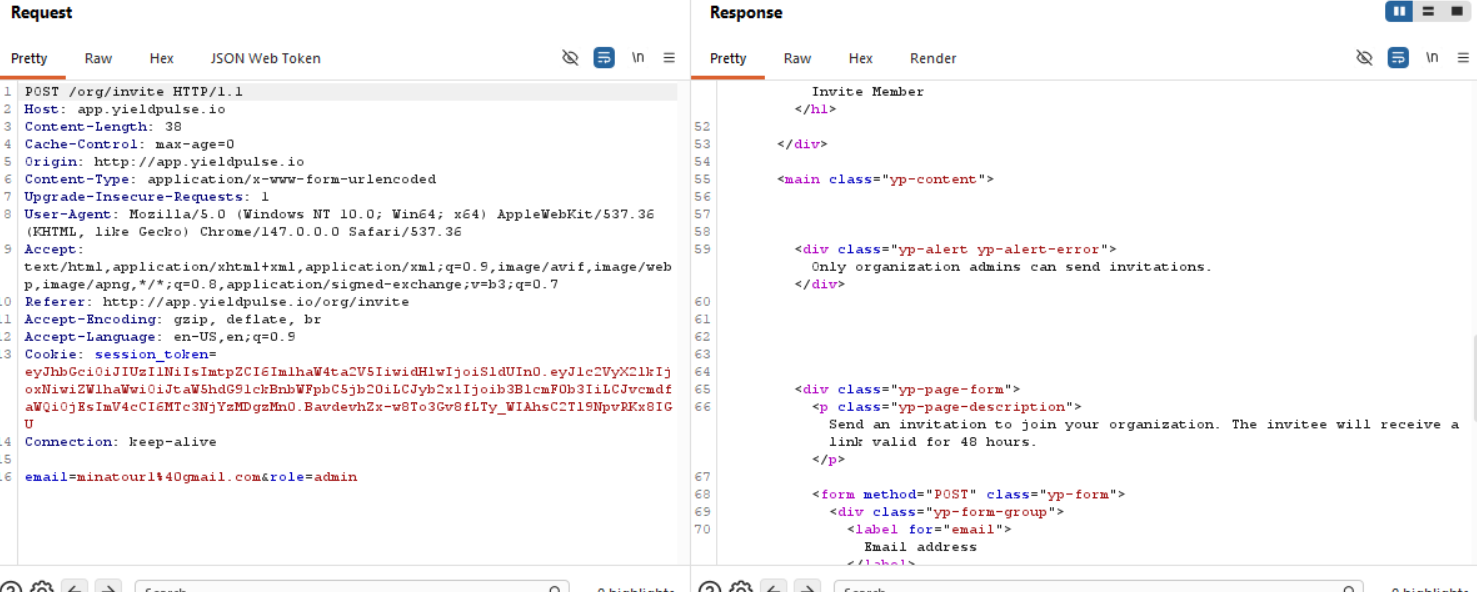1477x592 pixels.
Task: Switch Request view to Hex tab
Action: [x=161, y=58]
